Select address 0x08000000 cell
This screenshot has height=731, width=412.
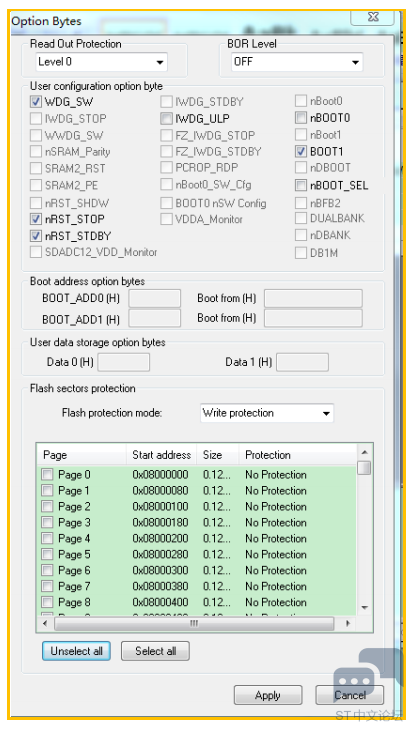click(160, 475)
